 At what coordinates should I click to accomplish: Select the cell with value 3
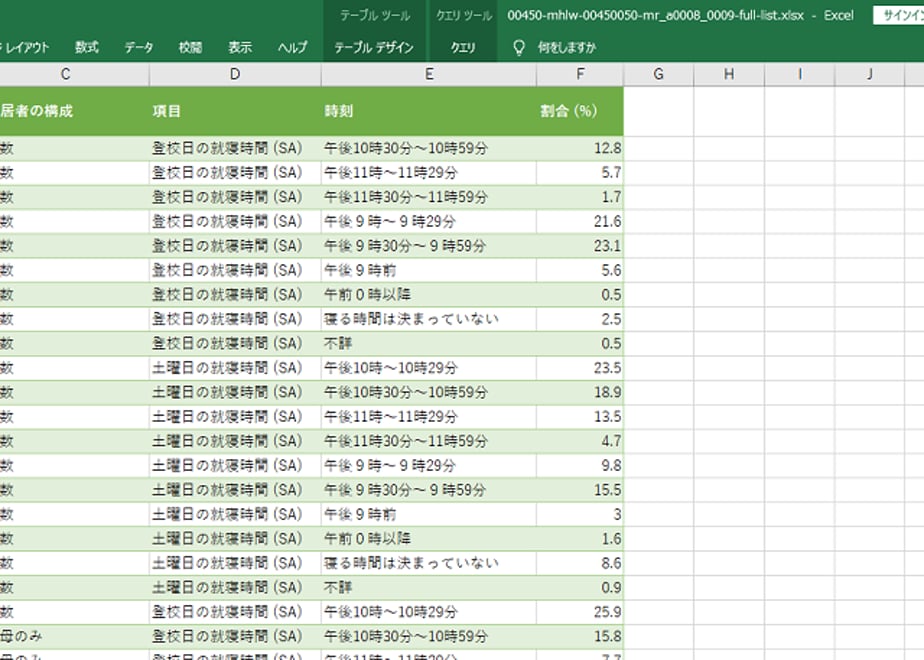(x=580, y=514)
